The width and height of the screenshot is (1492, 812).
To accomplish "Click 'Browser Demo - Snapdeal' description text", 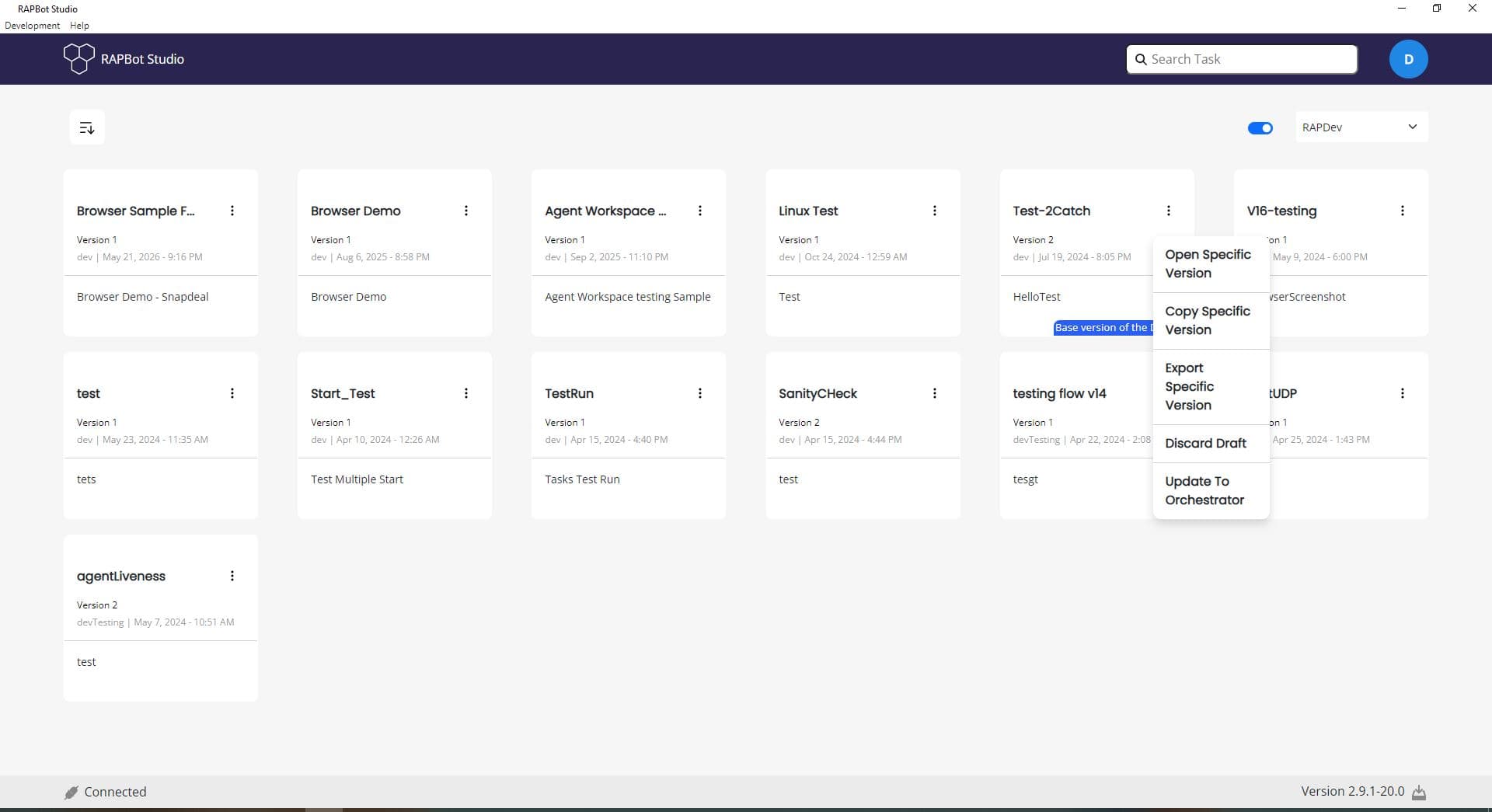I will click(x=142, y=297).
